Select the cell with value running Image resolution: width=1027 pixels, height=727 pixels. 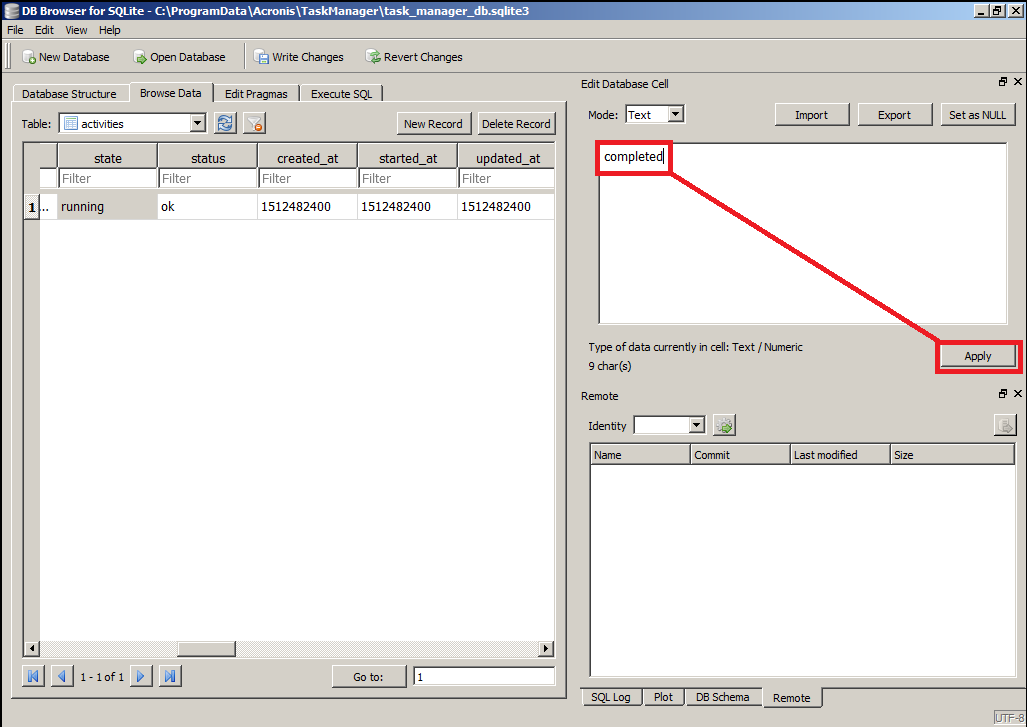[108, 206]
